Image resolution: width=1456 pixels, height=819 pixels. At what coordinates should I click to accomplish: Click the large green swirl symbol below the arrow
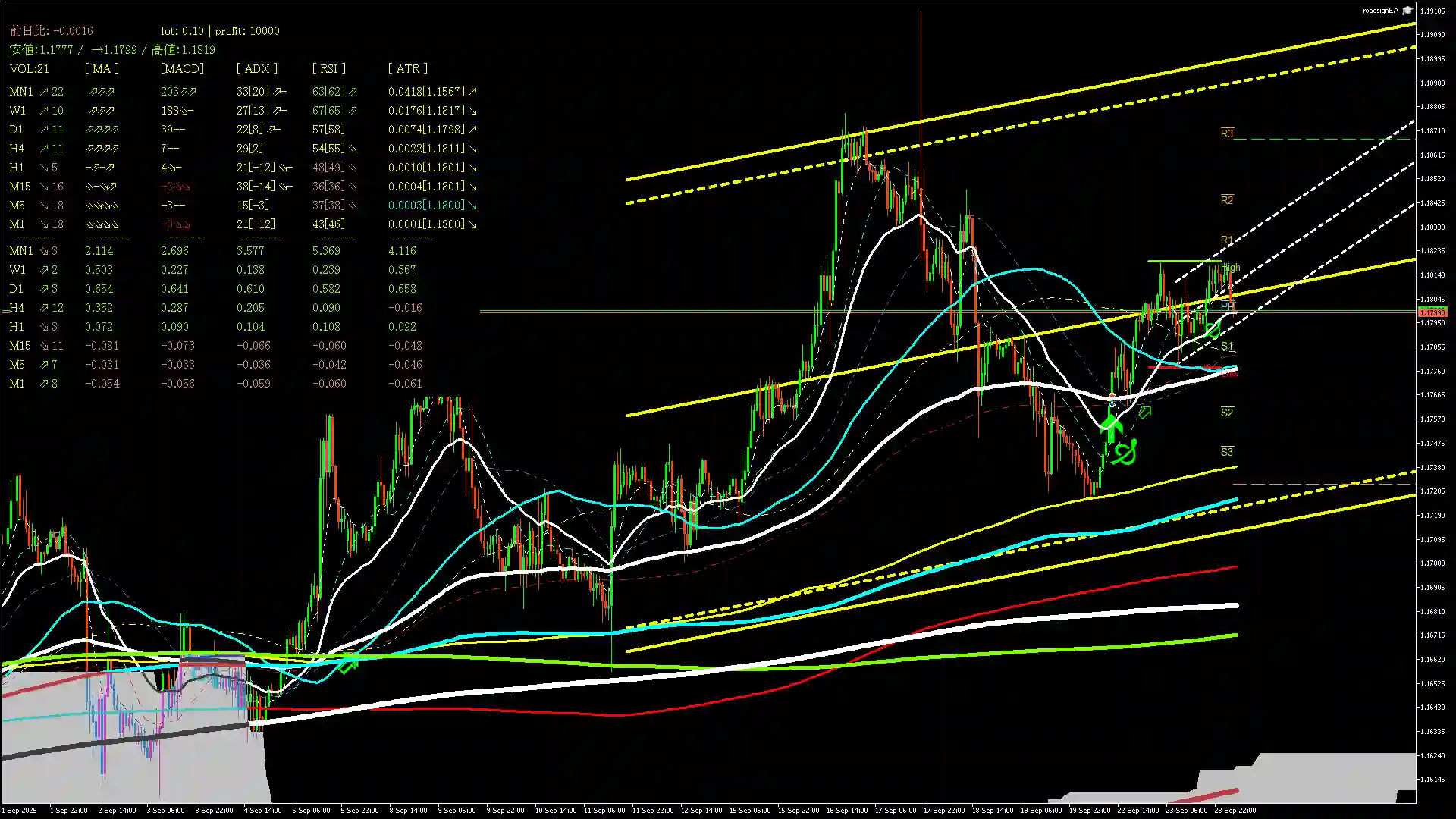(1125, 453)
